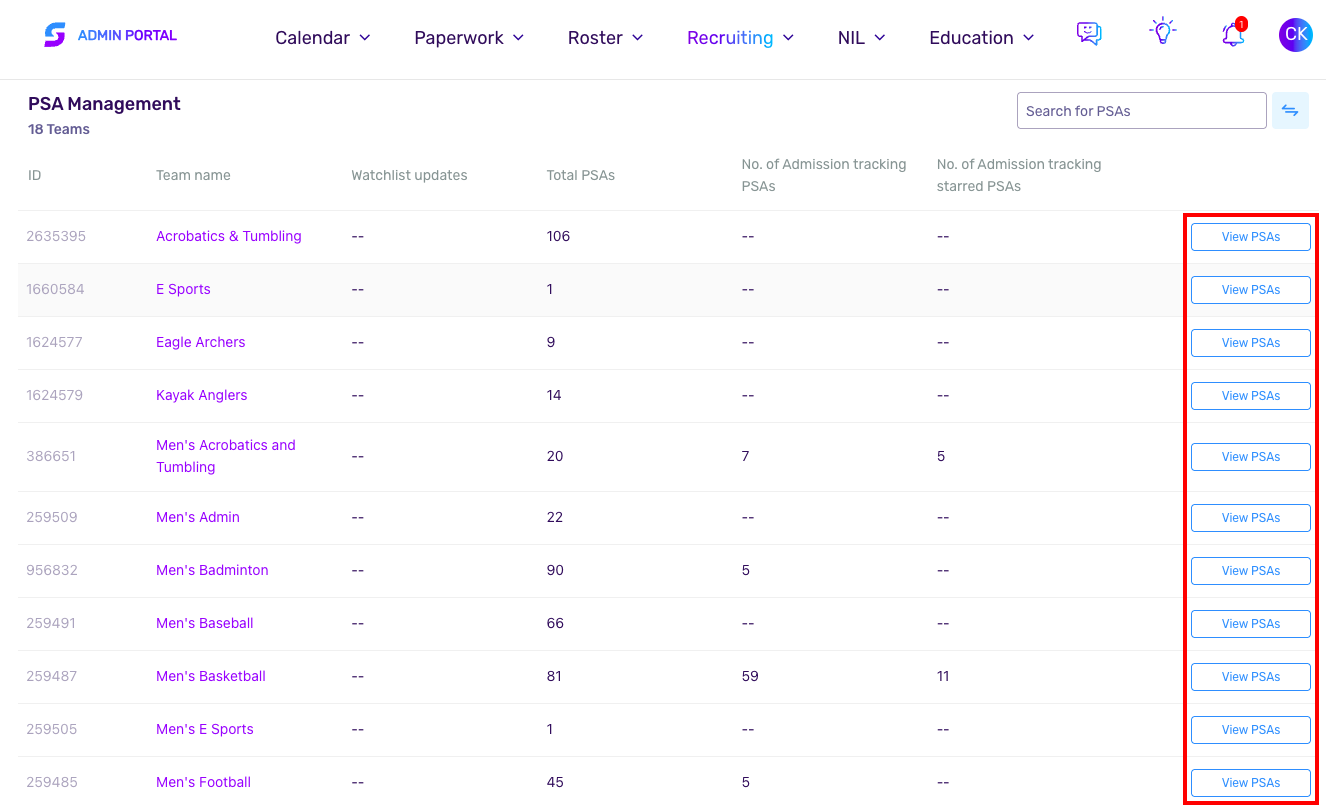
Task: Open the chat messages icon
Action: 1089,34
